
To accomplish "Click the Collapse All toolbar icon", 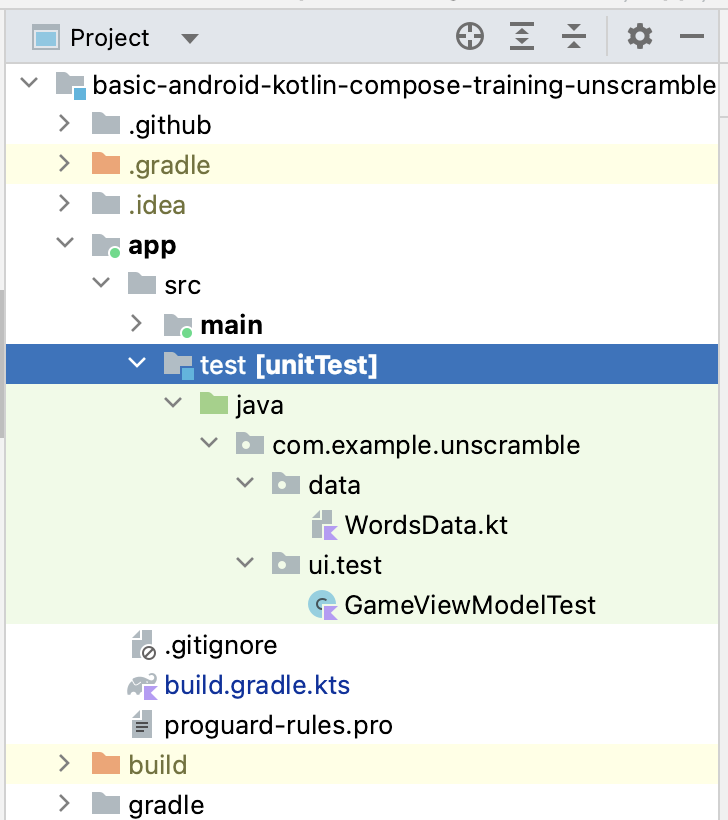I will point(574,36).
